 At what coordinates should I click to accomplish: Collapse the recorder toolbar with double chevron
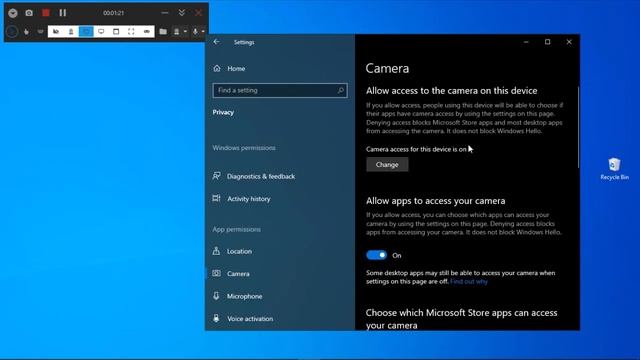click(x=182, y=13)
